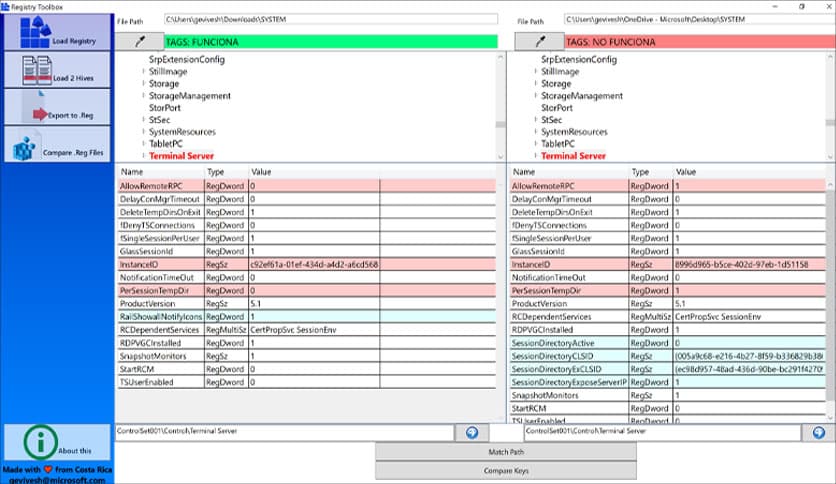Select AllowRemoteRPC row in the right table

668,186
